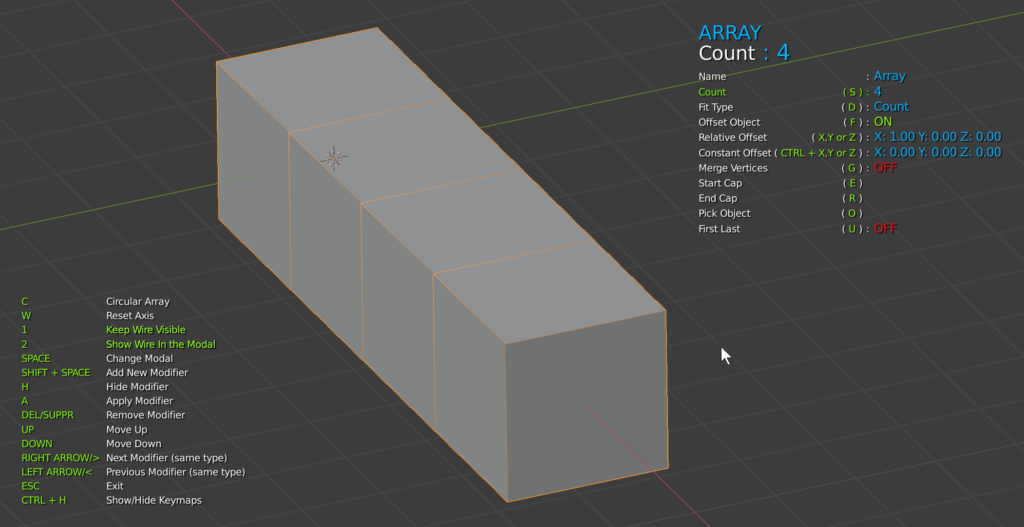Click the 'ESC' key label
This screenshot has height=527, width=1024.
(x=30, y=487)
